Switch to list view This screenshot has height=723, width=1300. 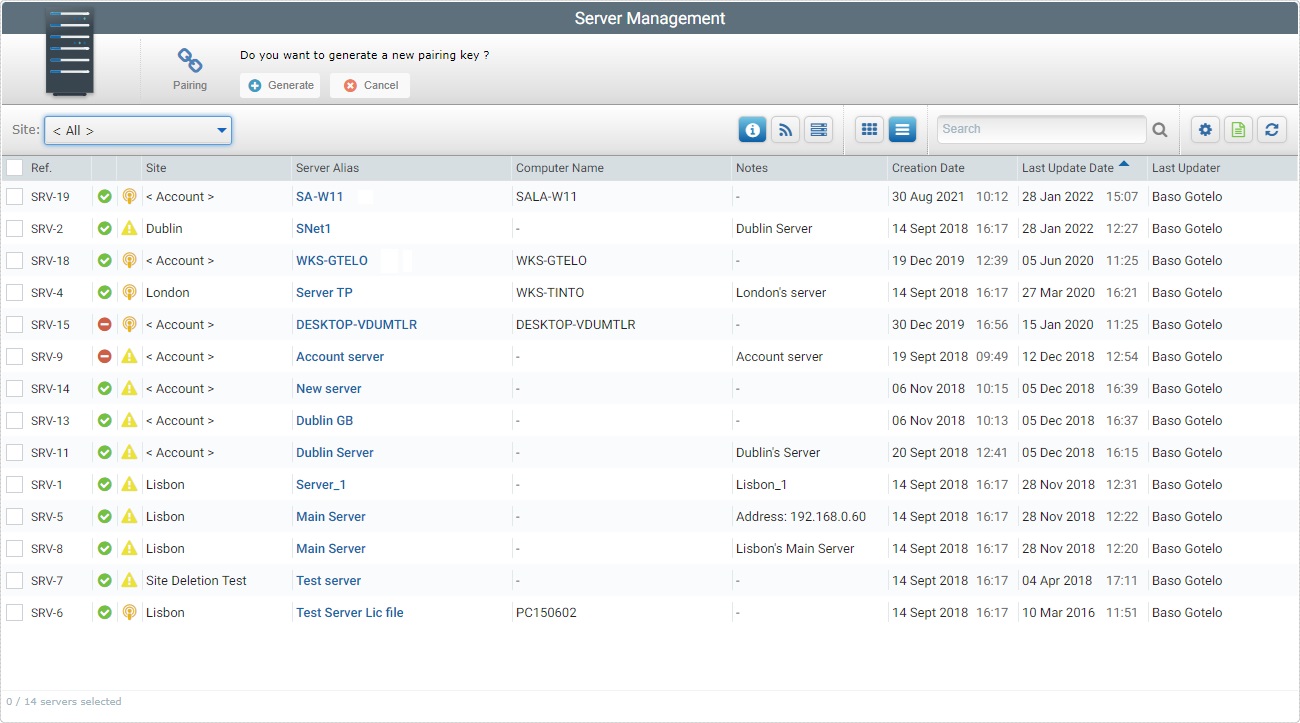pyautogui.click(x=902, y=129)
